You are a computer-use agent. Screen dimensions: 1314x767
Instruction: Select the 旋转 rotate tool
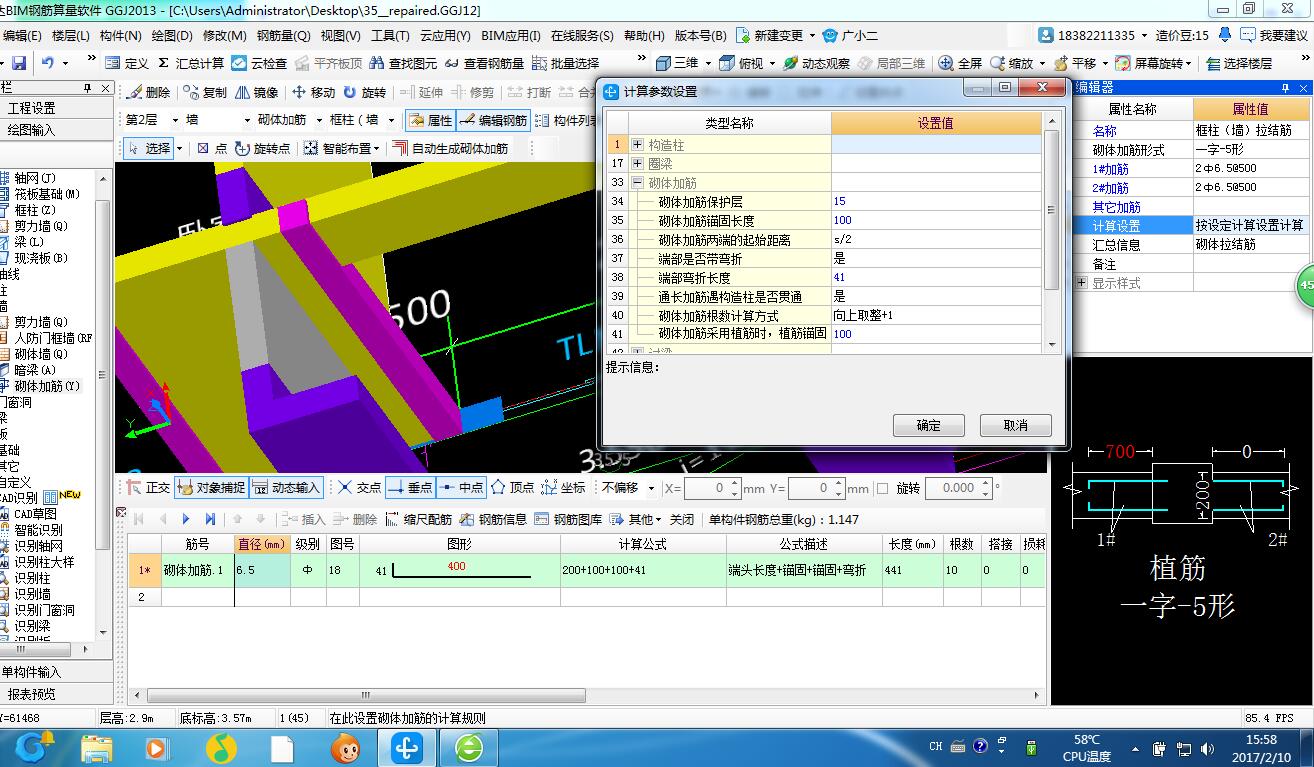(x=364, y=92)
